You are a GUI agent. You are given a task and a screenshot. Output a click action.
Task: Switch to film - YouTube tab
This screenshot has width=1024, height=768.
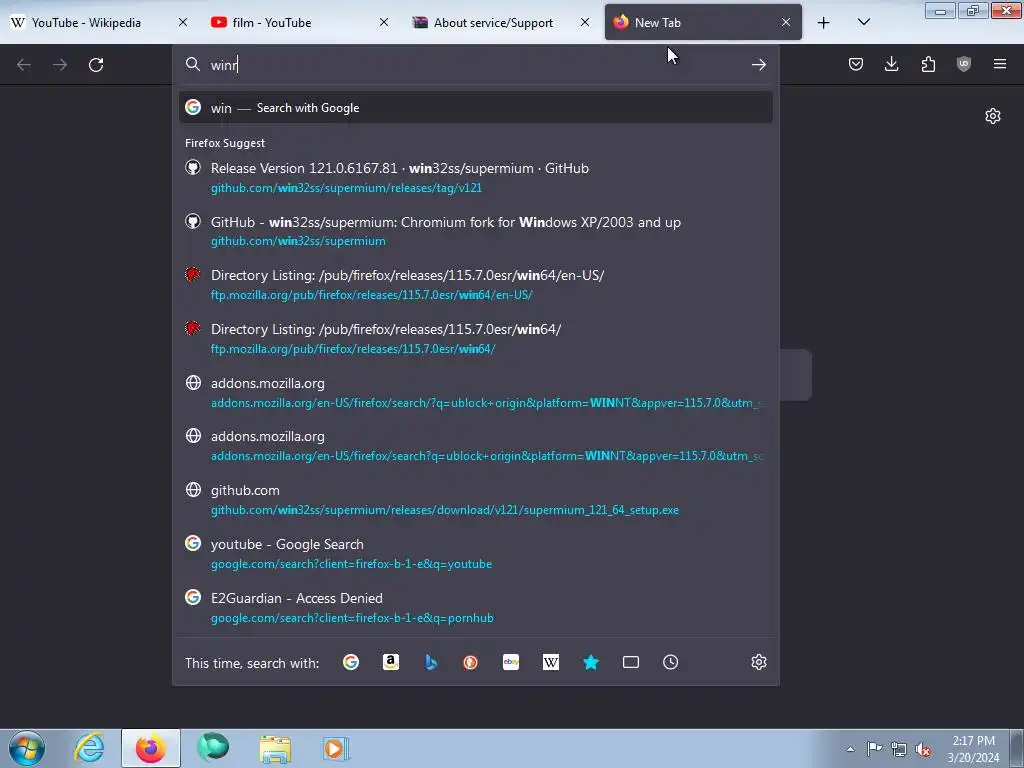click(x=301, y=22)
